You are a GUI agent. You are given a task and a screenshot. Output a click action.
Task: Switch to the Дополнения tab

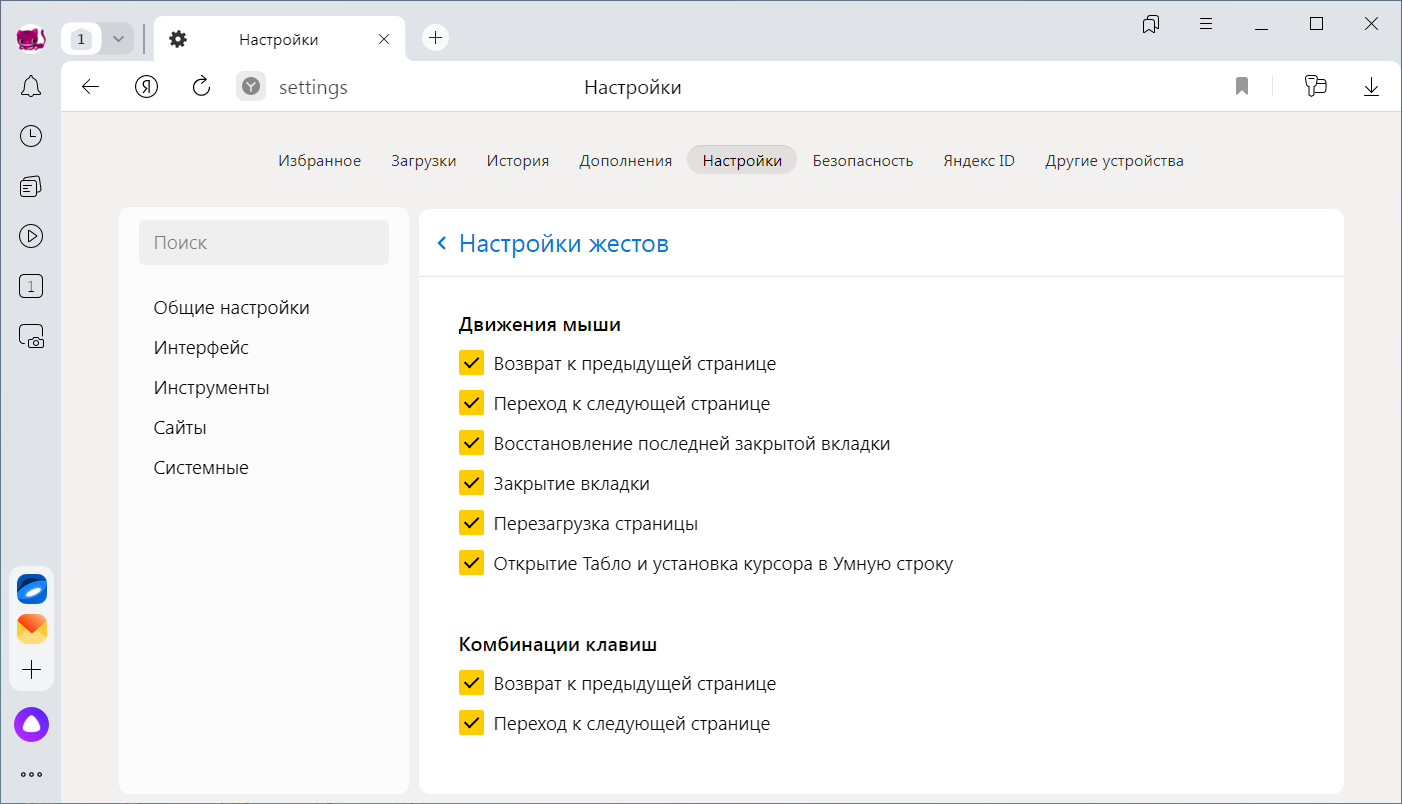pyautogui.click(x=625, y=160)
